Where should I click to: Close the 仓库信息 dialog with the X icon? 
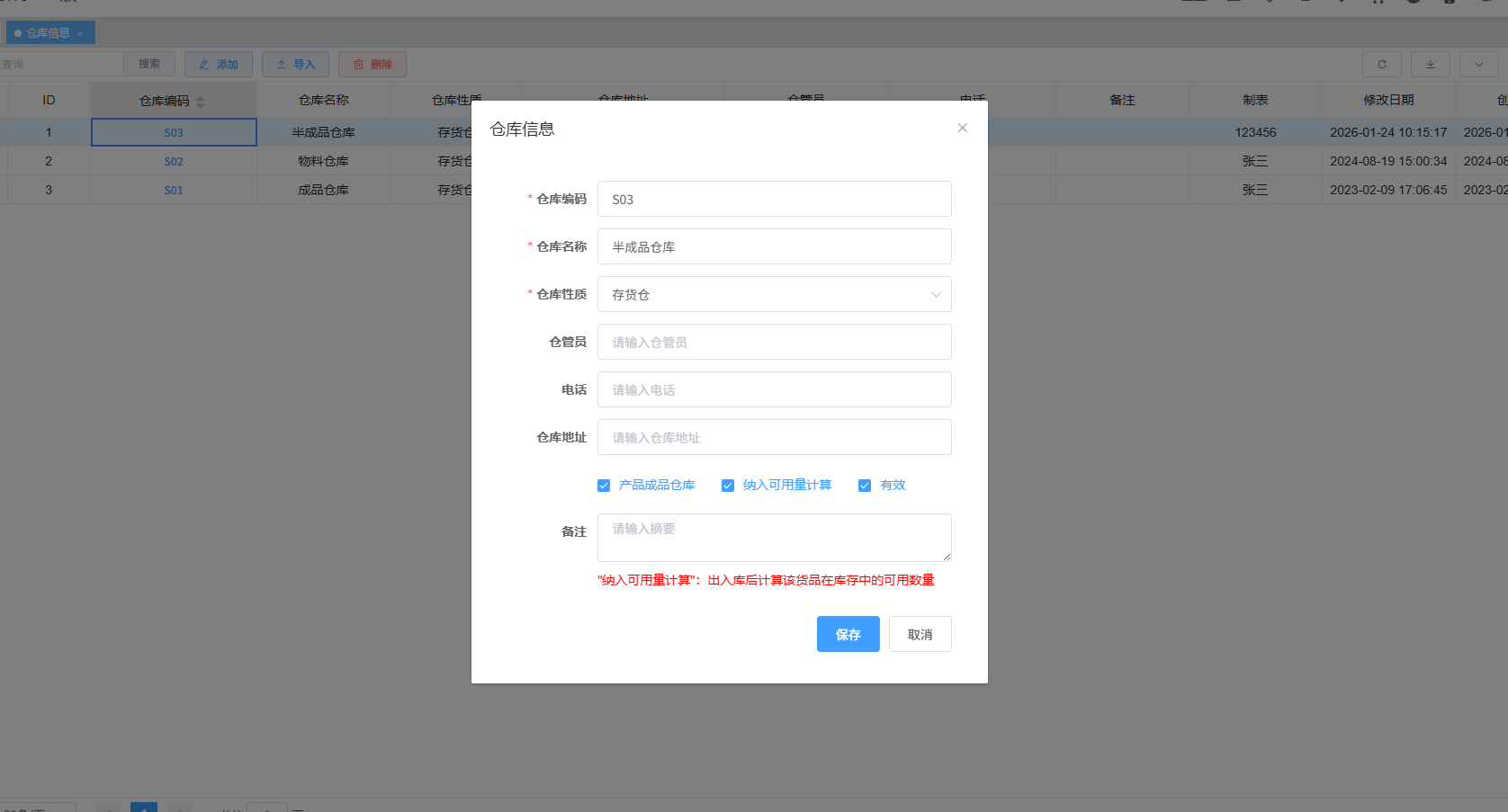[x=962, y=128]
